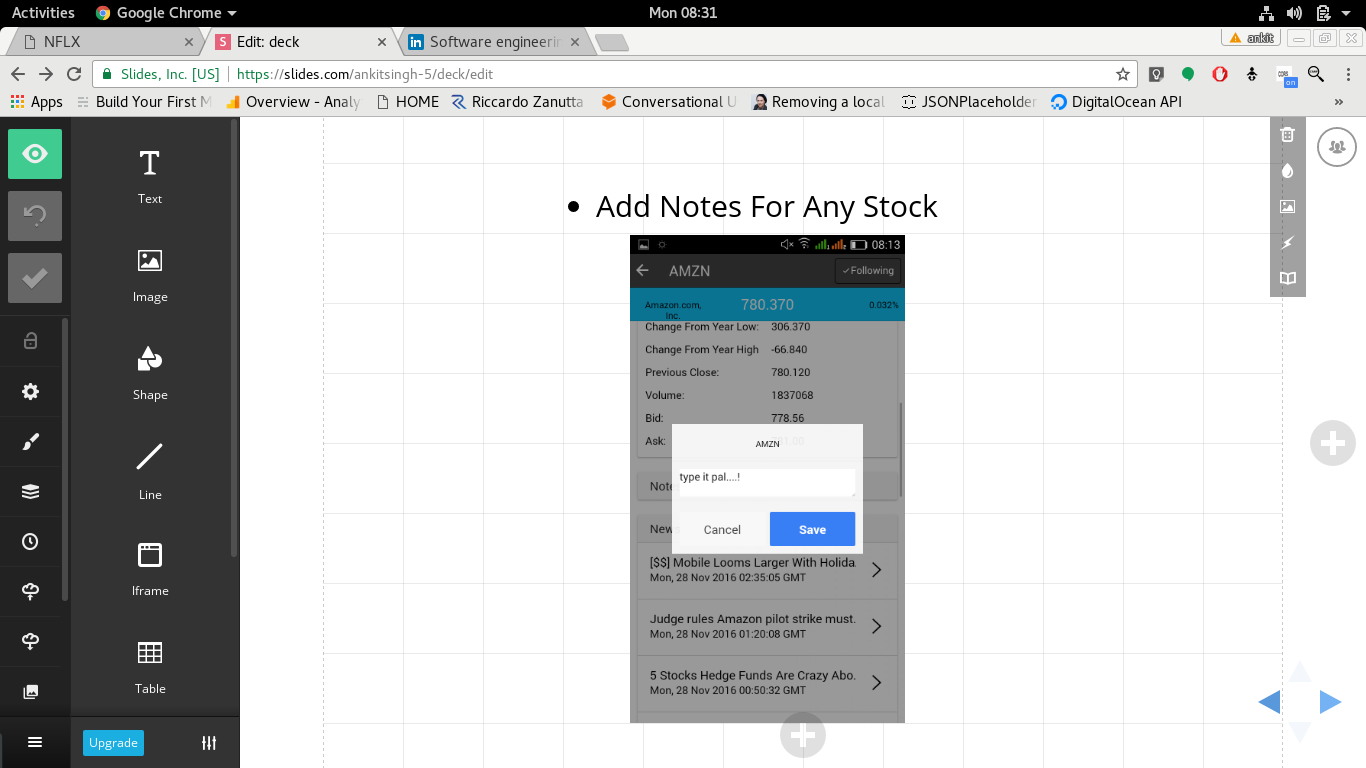Open the 'Build Your First M' bookmark

point(144,102)
